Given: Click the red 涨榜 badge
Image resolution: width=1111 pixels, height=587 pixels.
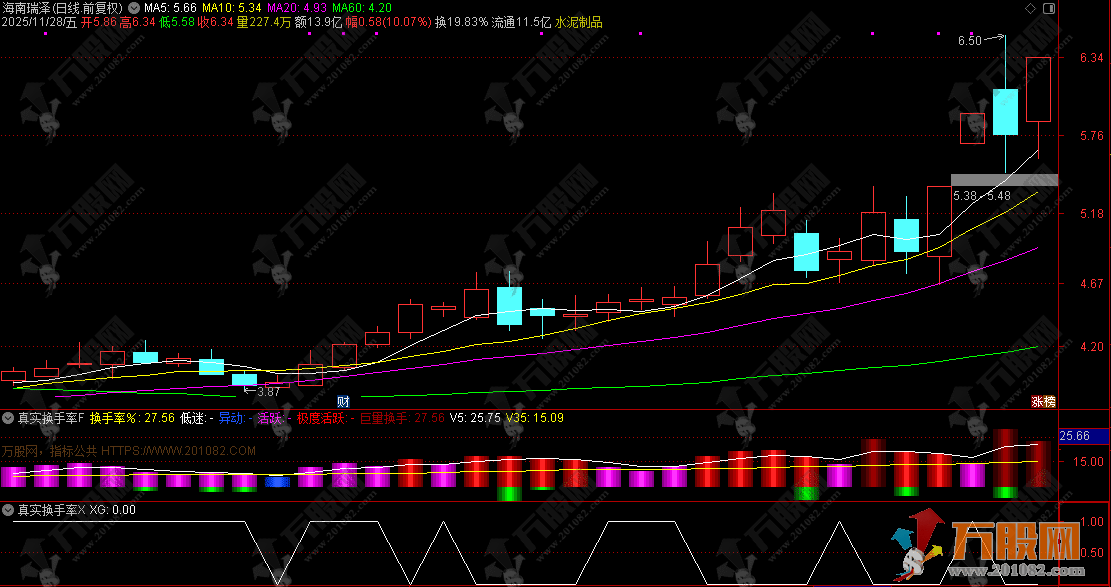Looking at the screenshot, I should point(1043,401).
